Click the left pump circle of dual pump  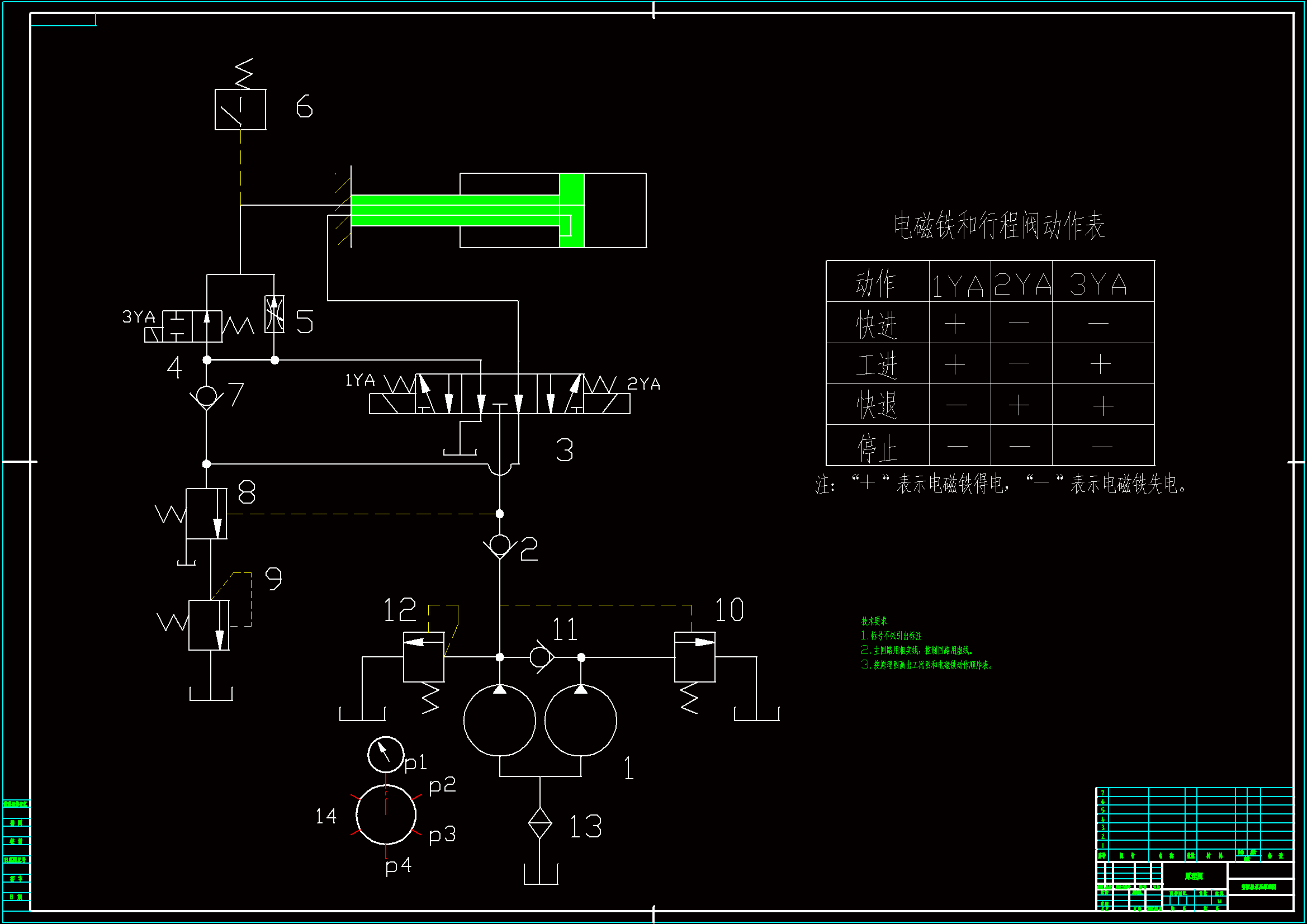coord(499,720)
